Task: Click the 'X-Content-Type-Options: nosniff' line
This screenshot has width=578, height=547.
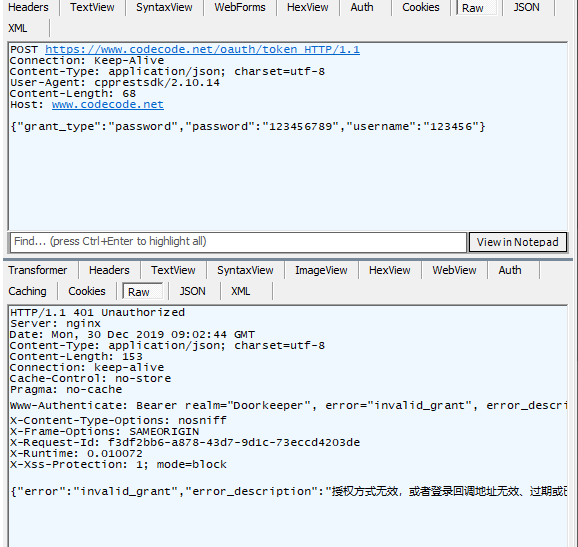Action: [118, 421]
